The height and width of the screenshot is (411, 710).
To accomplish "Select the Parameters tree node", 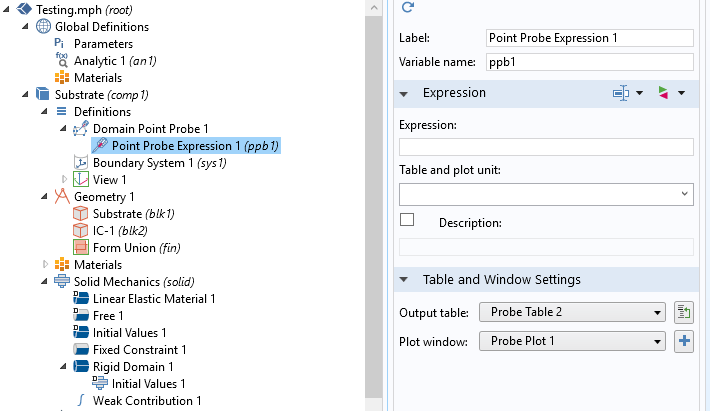I will (x=103, y=44).
